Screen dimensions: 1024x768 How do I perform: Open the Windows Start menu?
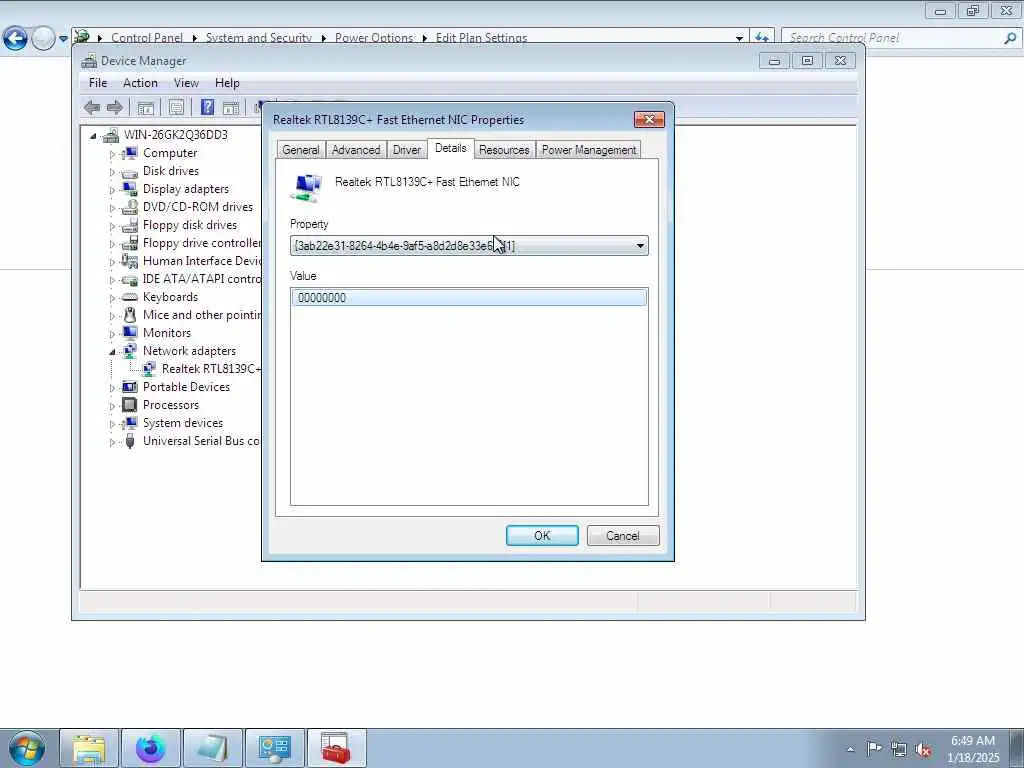pos(27,748)
